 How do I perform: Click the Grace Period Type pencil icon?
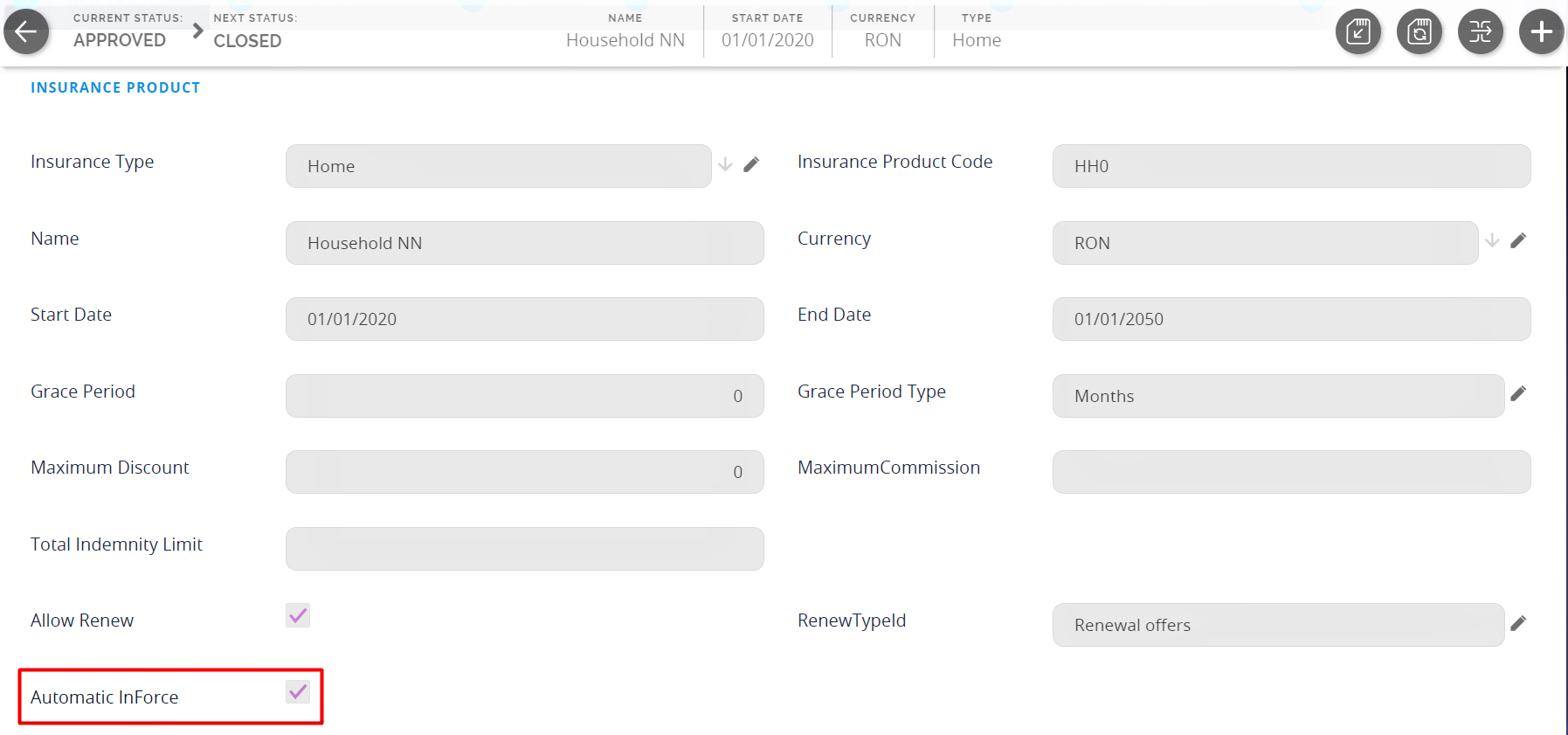point(1518,393)
